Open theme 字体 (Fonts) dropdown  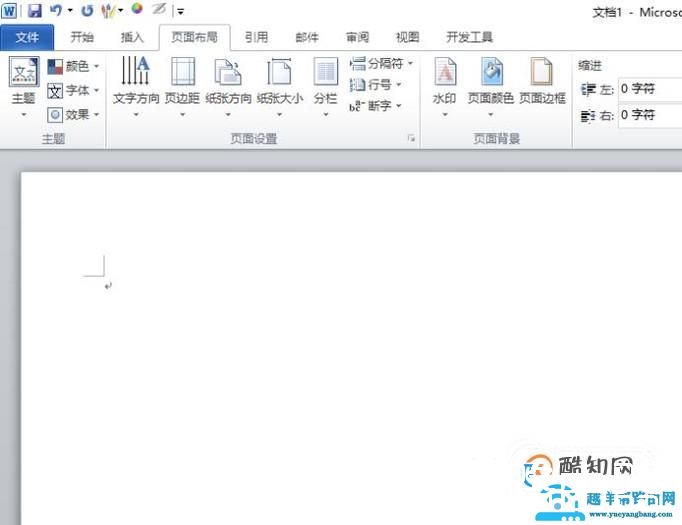coord(73,90)
